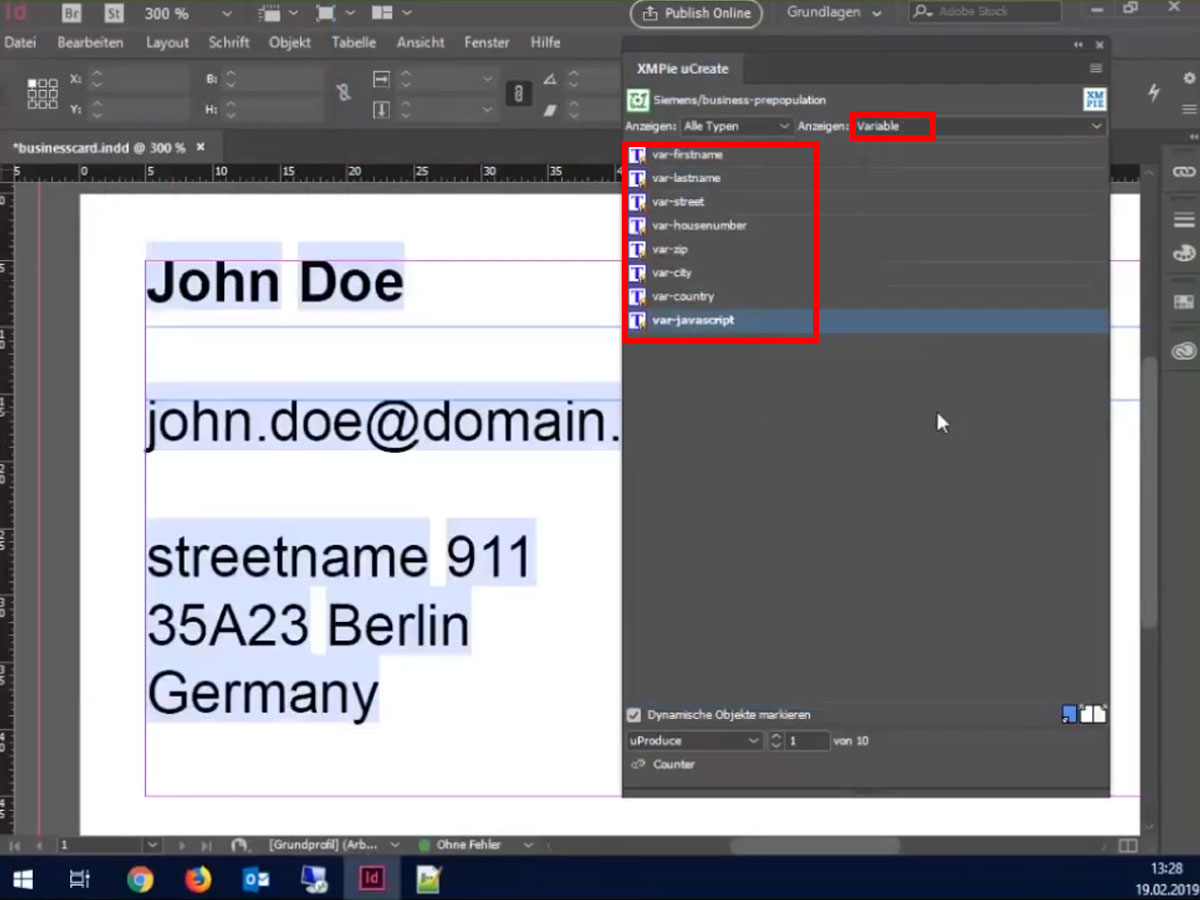Image resolution: width=1200 pixels, height=900 pixels.
Task: Click the control panel settings gear icon
Action: pyautogui.click(x=1188, y=78)
